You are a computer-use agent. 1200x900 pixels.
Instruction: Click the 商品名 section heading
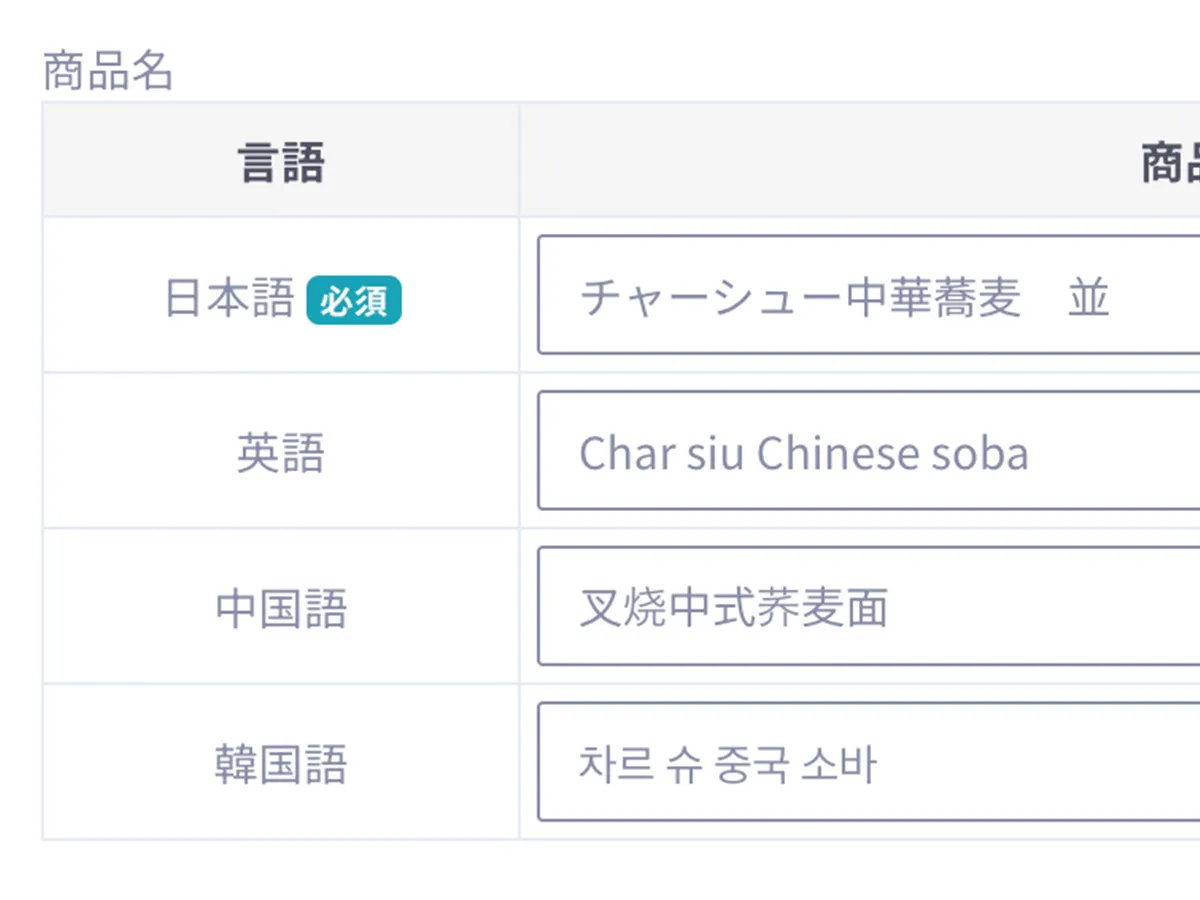[x=108, y=72]
